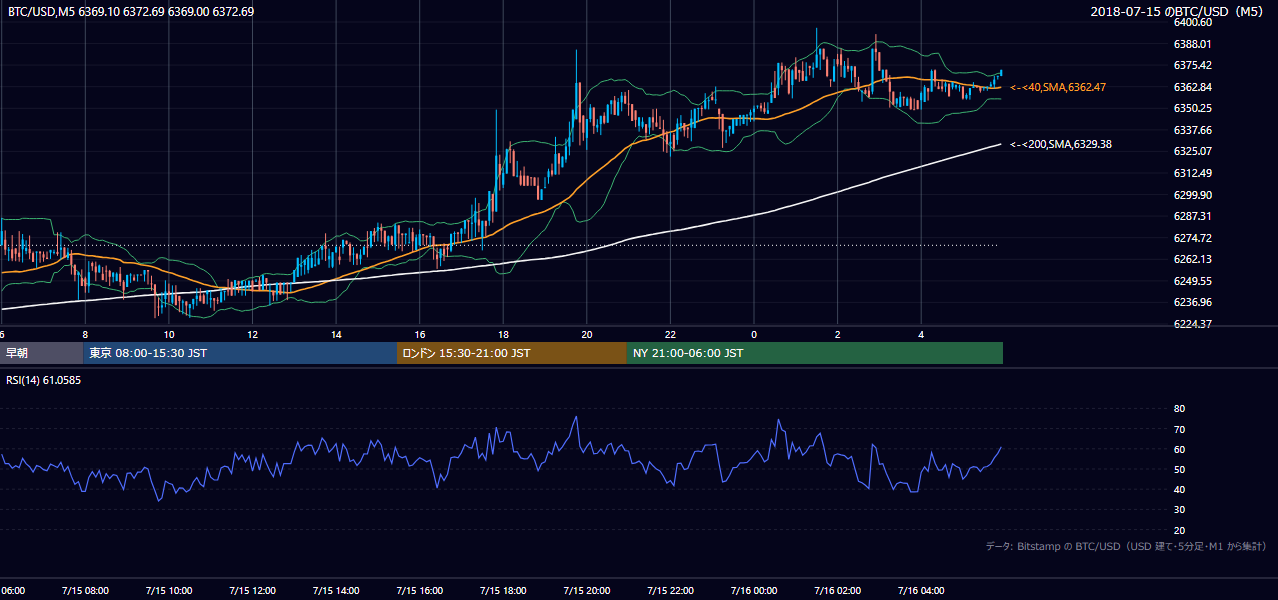
Task: Click the 東京 08:00-15:30 JST session bar
Action: [x=240, y=353]
